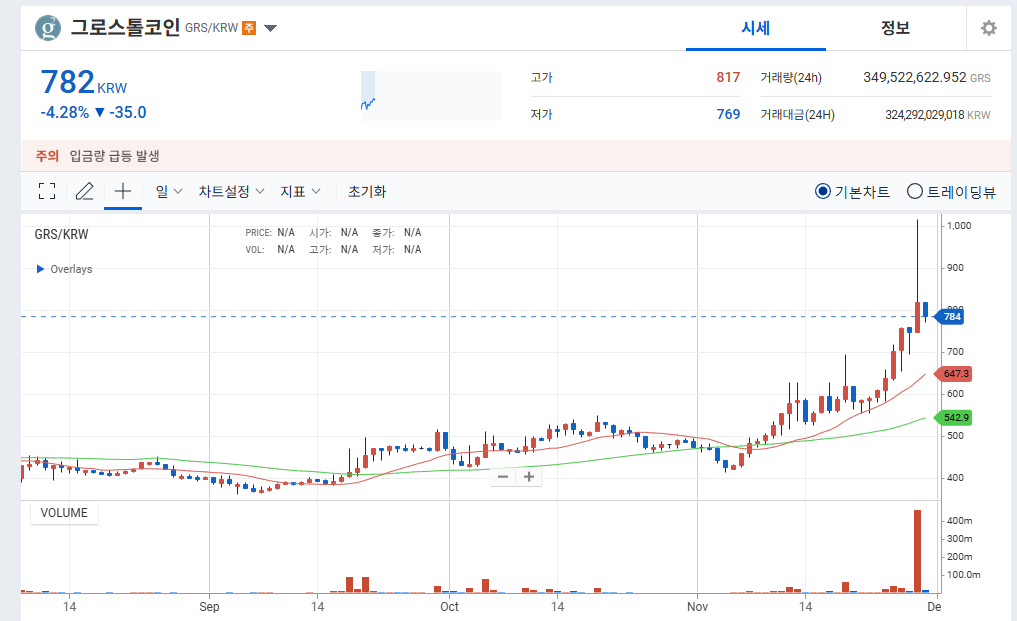Click the Oct date axis label
The width and height of the screenshot is (1017, 621).
pos(449,607)
